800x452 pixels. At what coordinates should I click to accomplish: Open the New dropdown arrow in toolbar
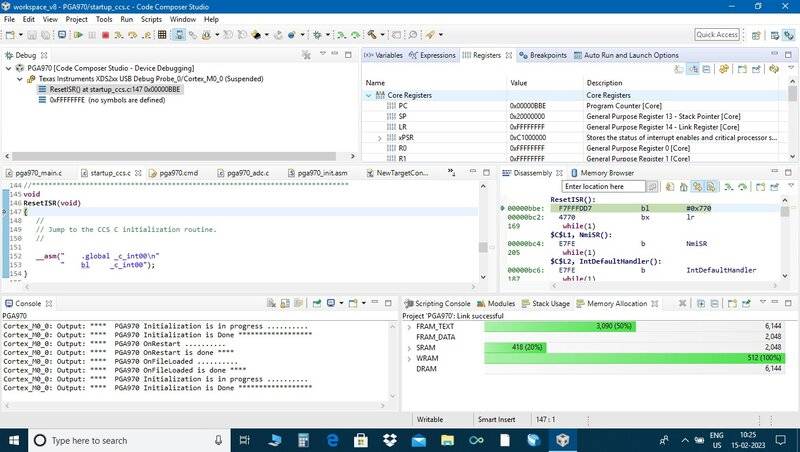coord(20,35)
